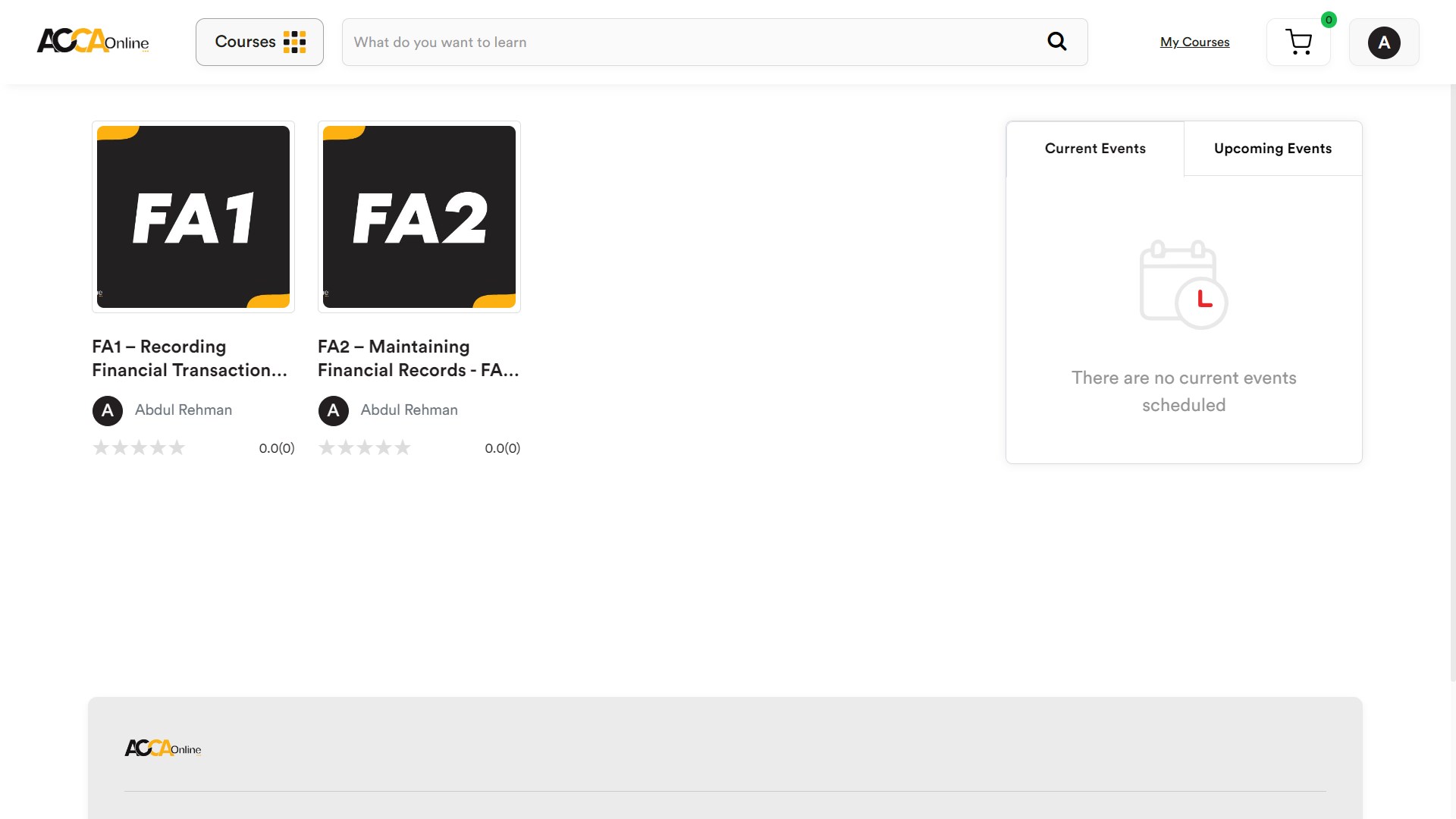Switch to Upcoming Events tab
Image resolution: width=1456 pixels, height=819 pixels.
tap(1272, 149)
